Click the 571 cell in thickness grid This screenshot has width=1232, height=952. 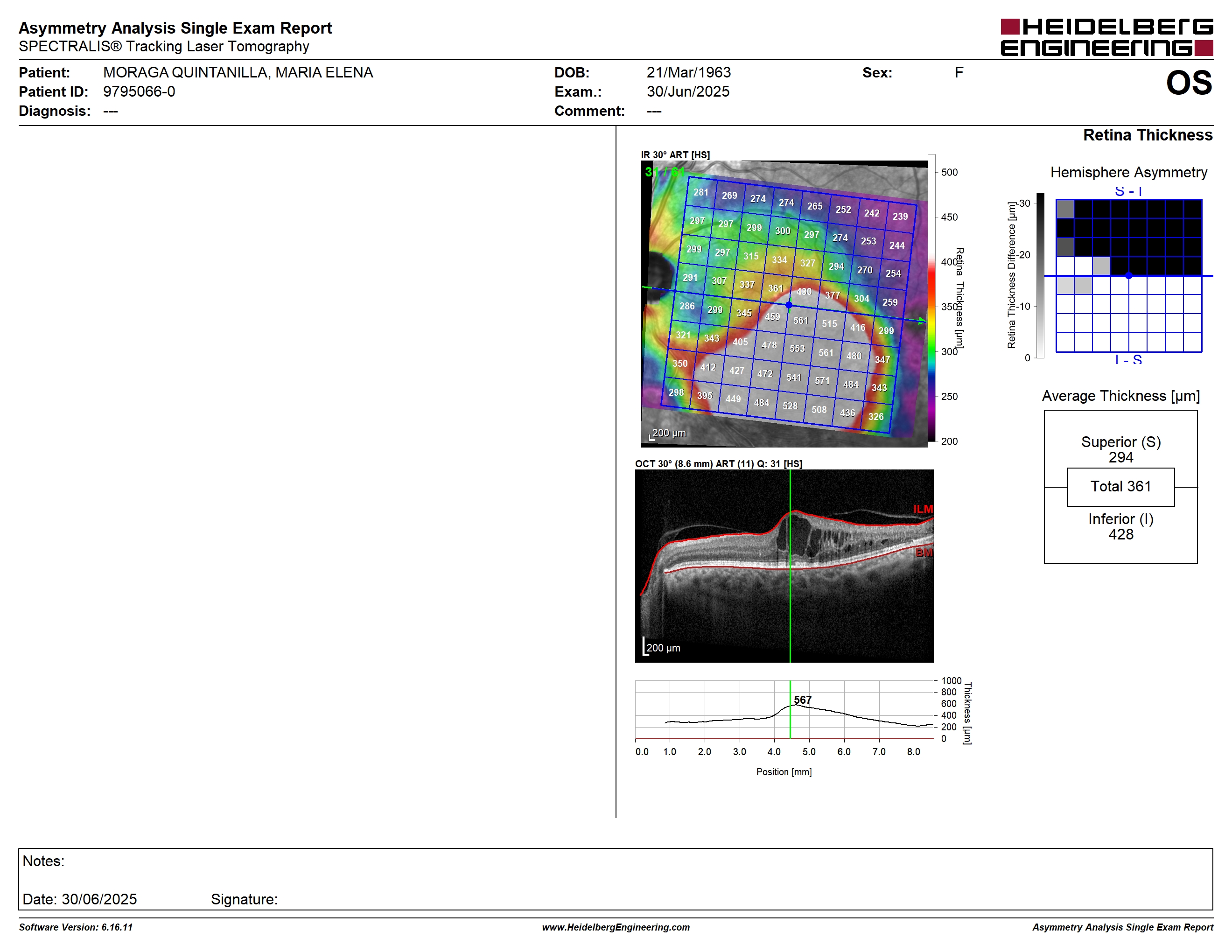(x=822, y=381)
